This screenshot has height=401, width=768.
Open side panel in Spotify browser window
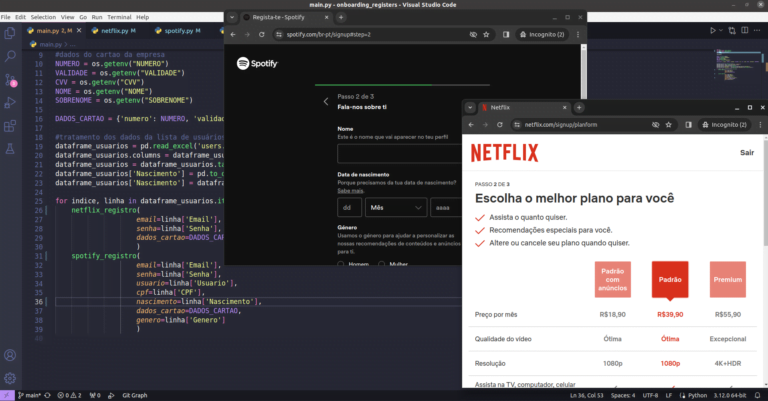[506, 35]
